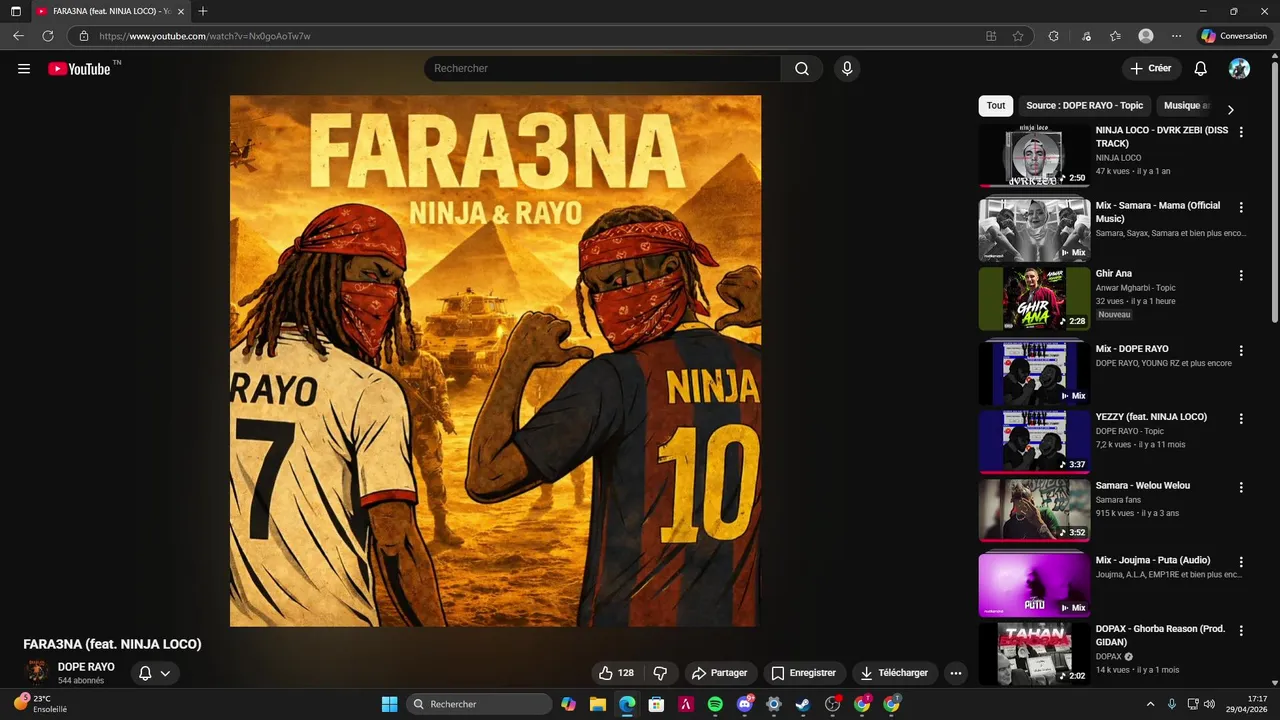Open DOPE RAYO channel avatar
This screenshot has height=720, width=1280.
point(37,672)
